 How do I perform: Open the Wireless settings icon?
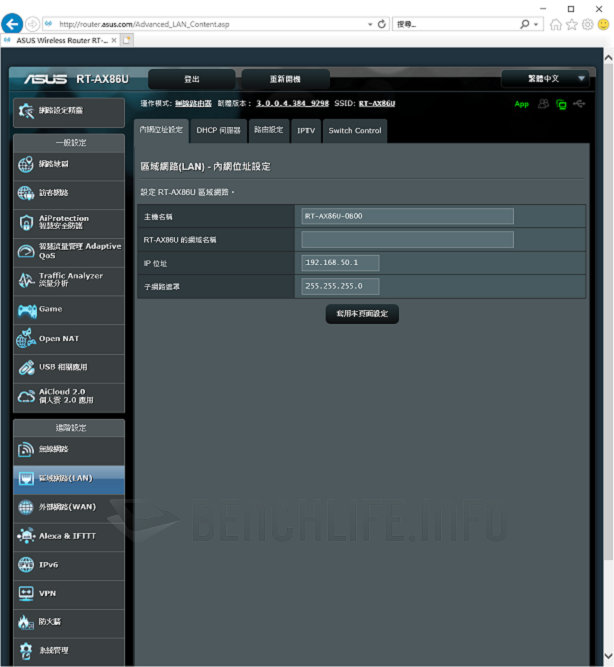[26, 449]
